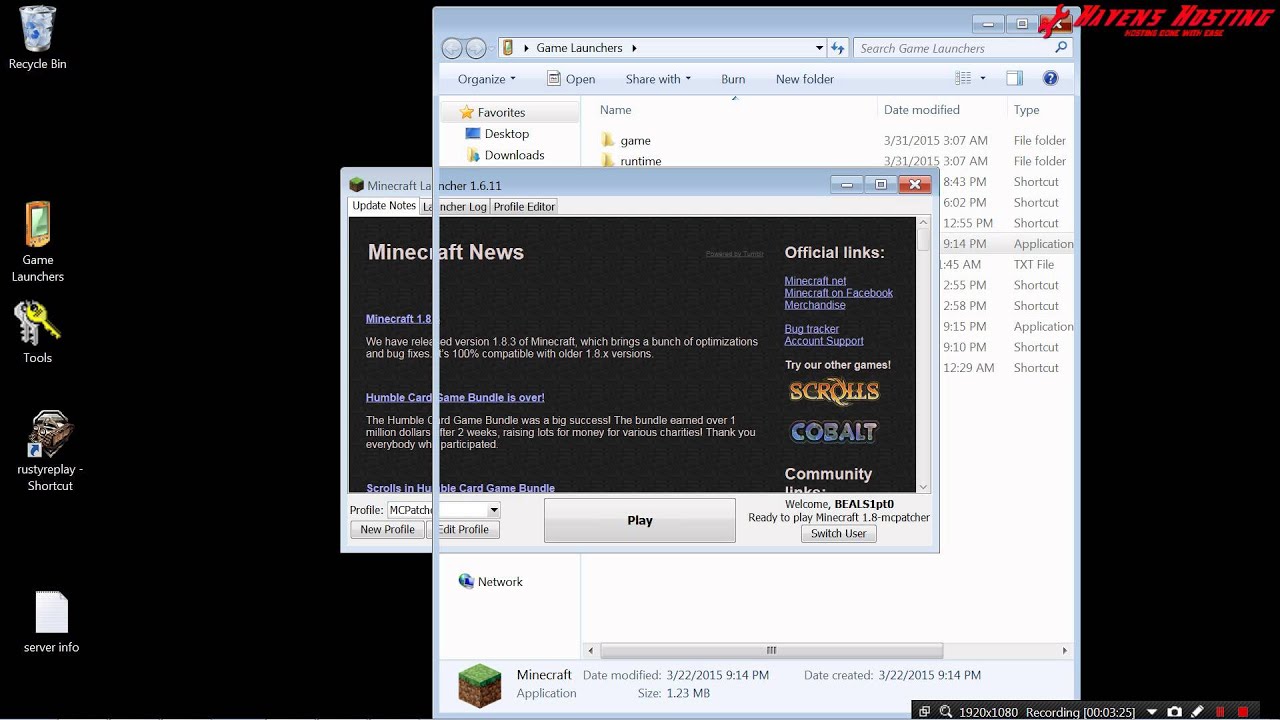The image size is (1280, 720).
Task: Click the recorder window-size icon
Action: [924, 711]
